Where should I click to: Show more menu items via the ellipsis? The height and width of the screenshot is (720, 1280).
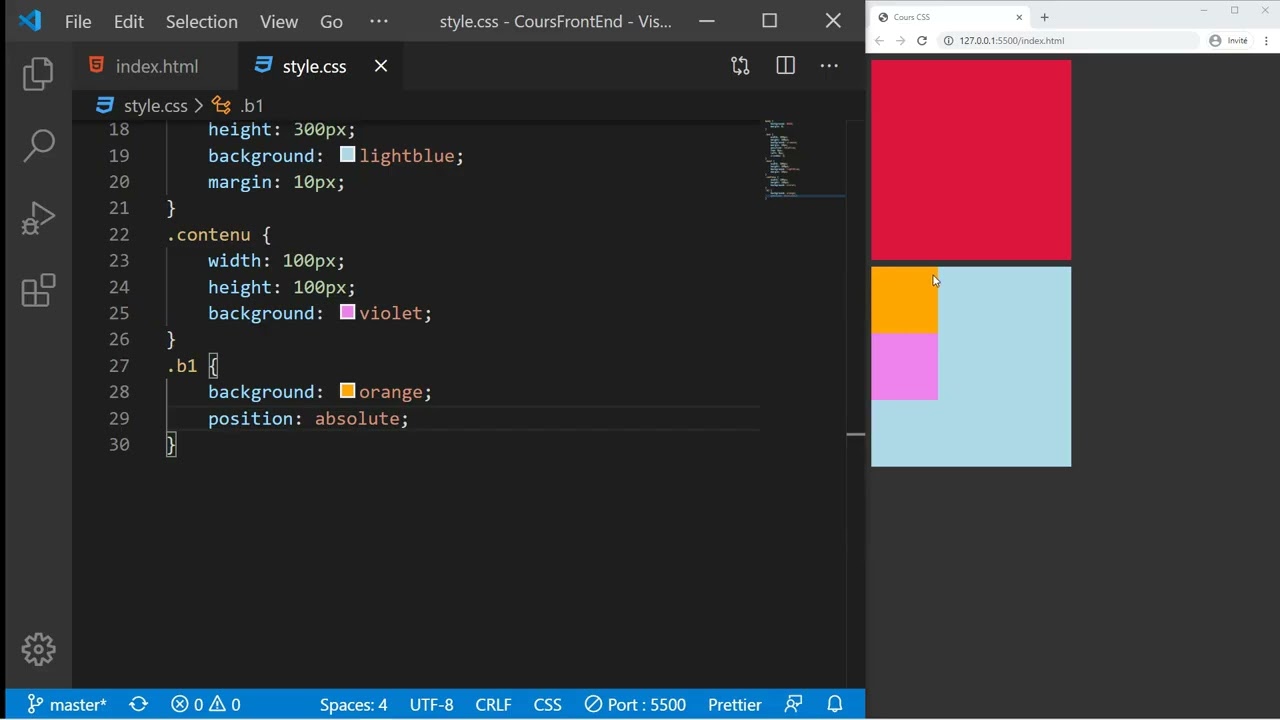point(379,21)
